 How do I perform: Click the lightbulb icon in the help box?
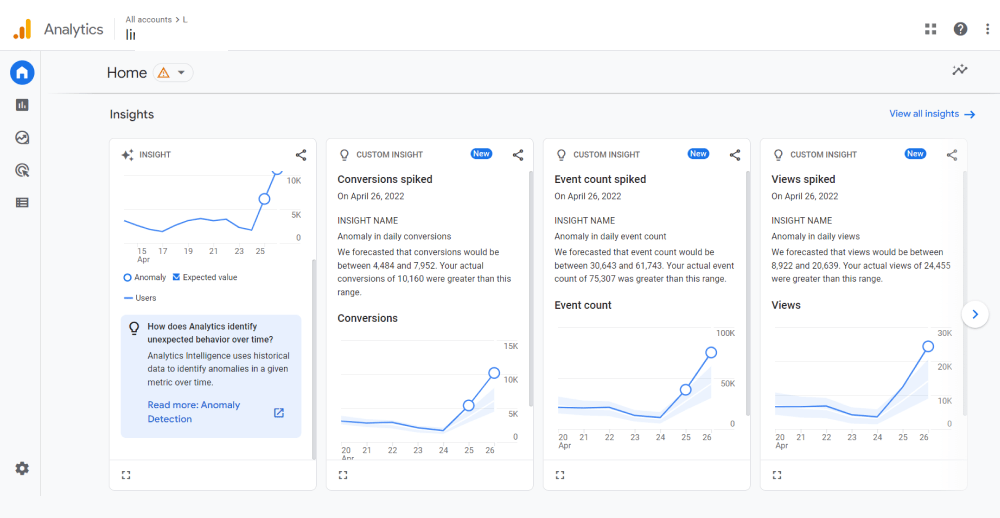click(x=133, y=328)
